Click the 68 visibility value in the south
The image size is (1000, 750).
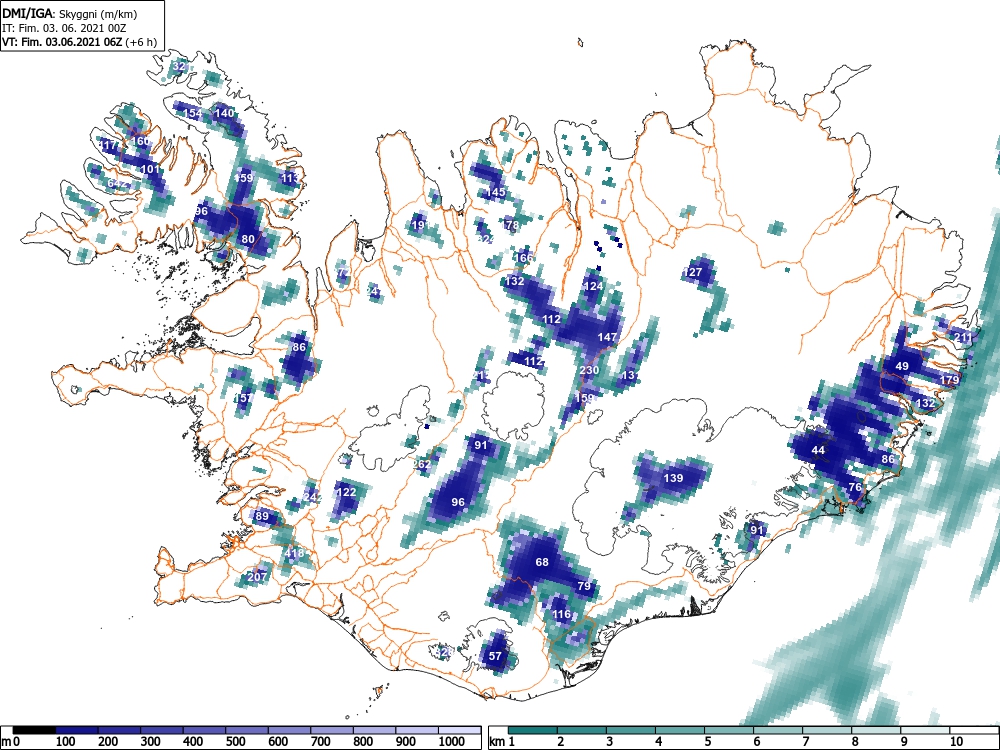coord(542,562)
